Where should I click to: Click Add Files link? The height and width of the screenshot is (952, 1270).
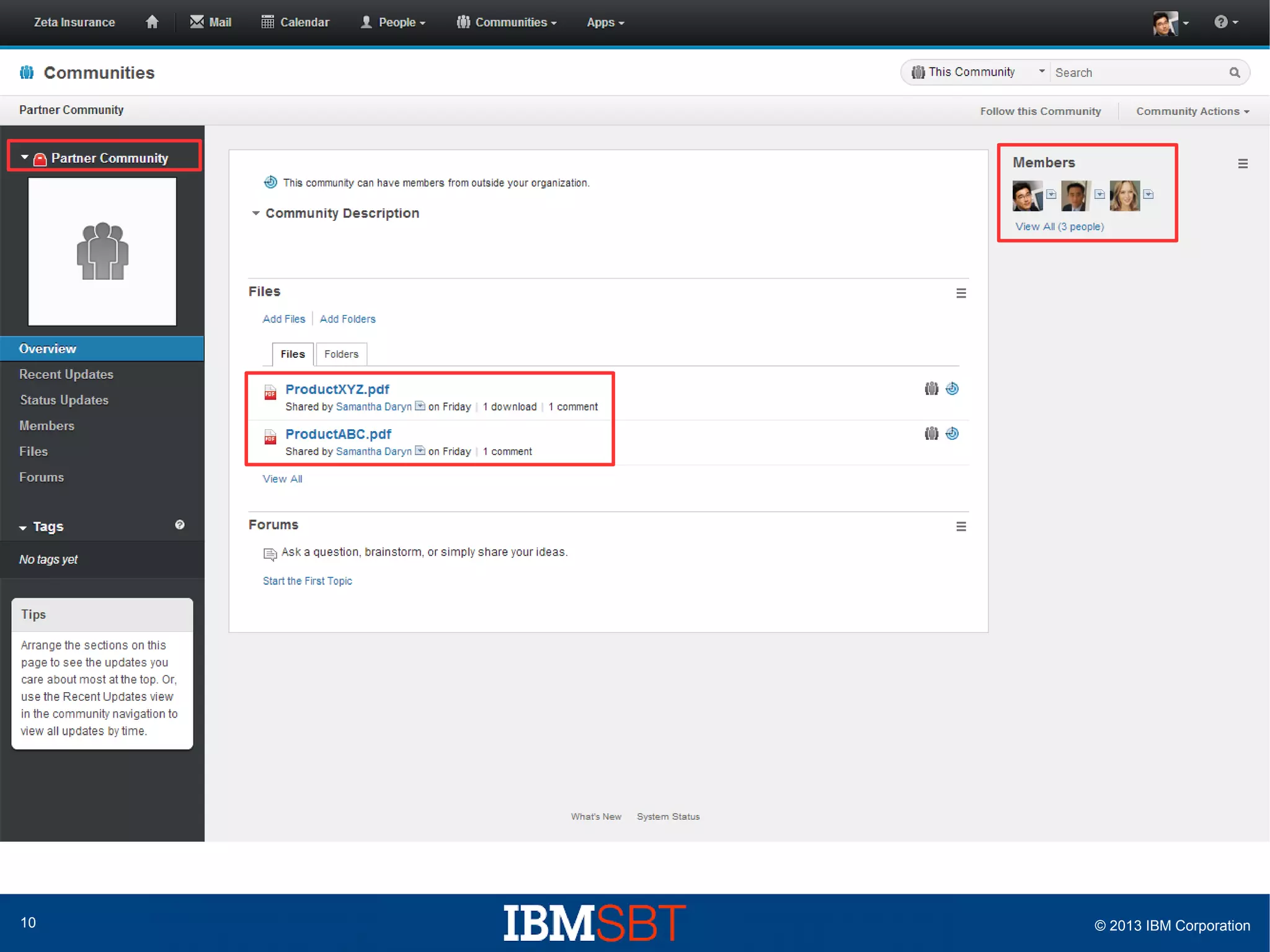point(284,319)
